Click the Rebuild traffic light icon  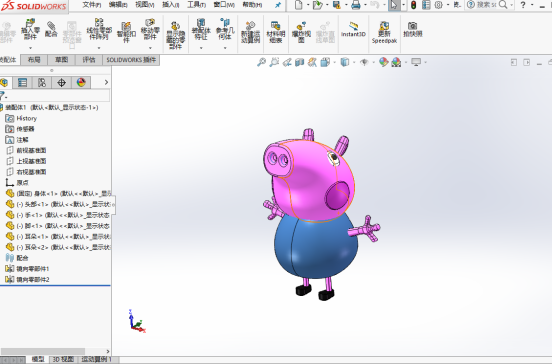pyautogui.click(x=413, y=5)
